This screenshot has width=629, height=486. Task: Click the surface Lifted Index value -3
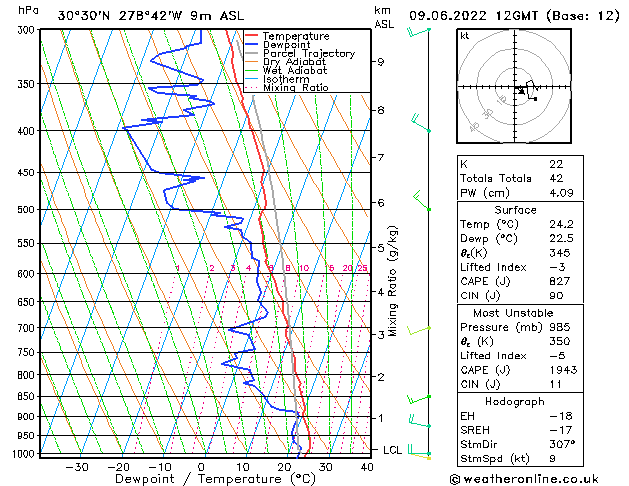557,267
